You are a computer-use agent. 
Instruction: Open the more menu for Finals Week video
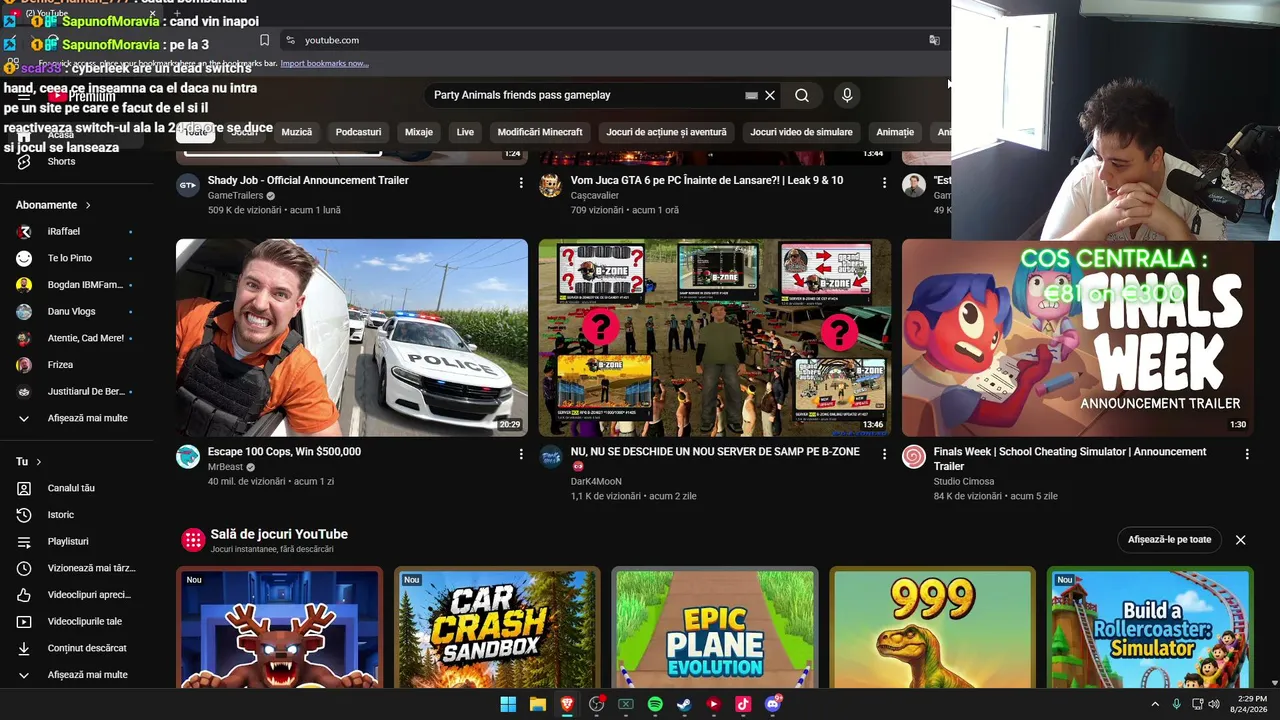click(1247, 454)
